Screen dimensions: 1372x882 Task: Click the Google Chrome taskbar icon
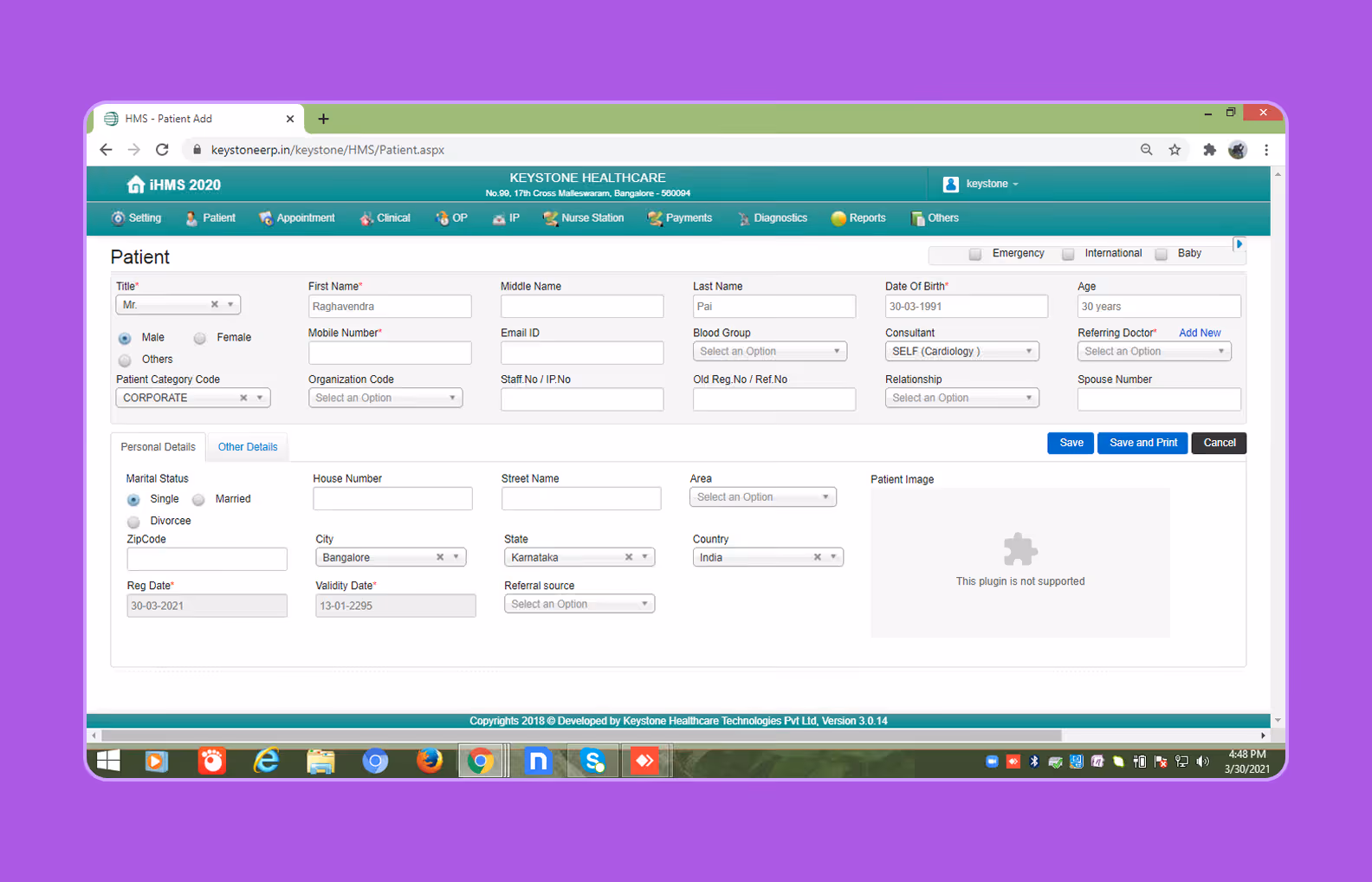(x=481, y=761)
